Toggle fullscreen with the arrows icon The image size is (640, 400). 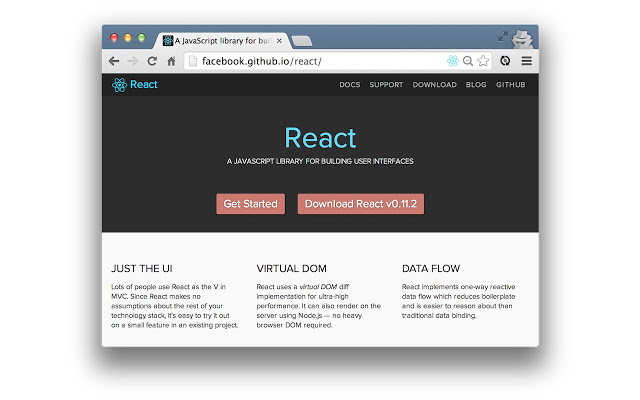coord(503,36)
